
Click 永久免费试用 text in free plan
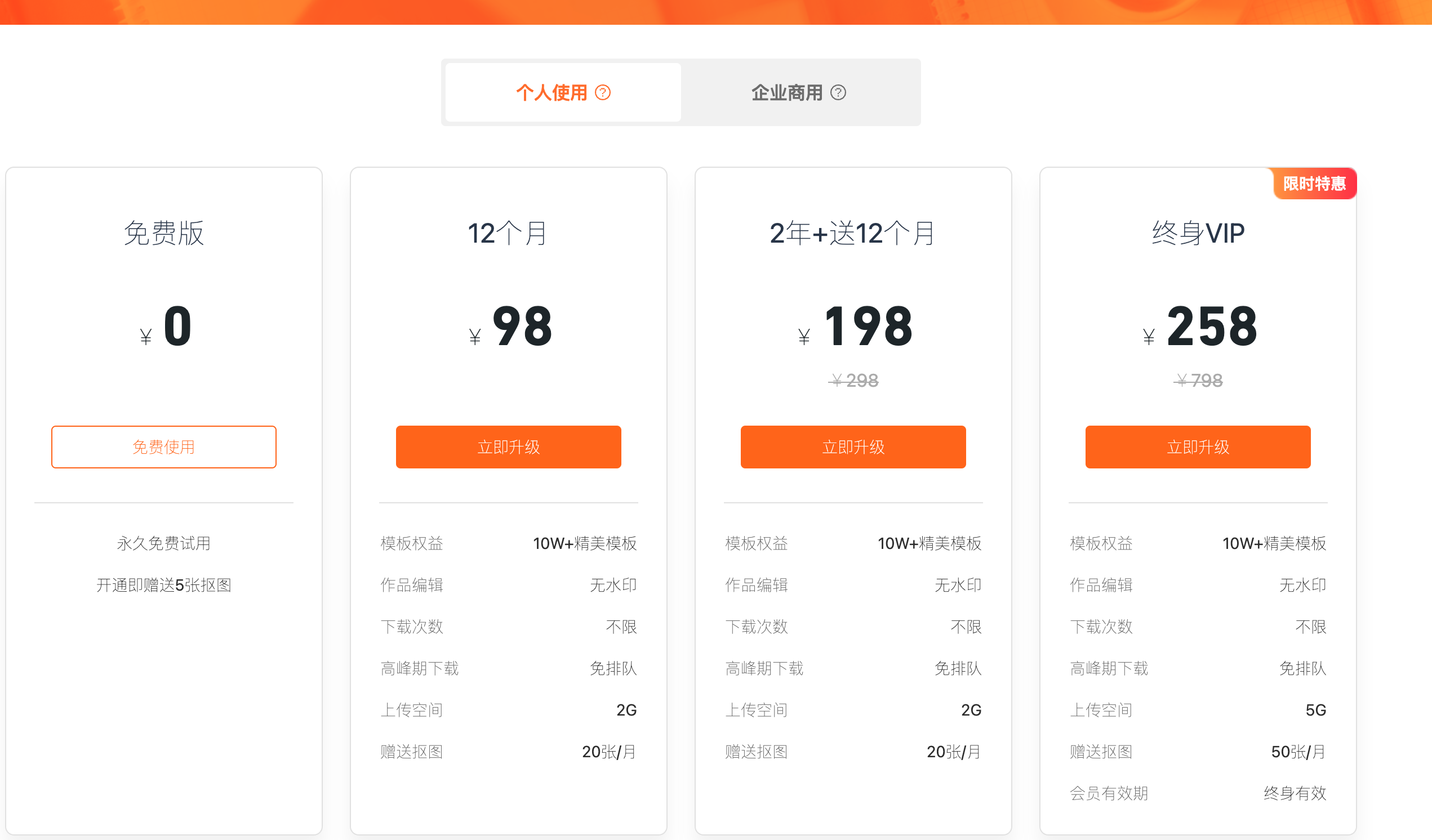[164, 543]
